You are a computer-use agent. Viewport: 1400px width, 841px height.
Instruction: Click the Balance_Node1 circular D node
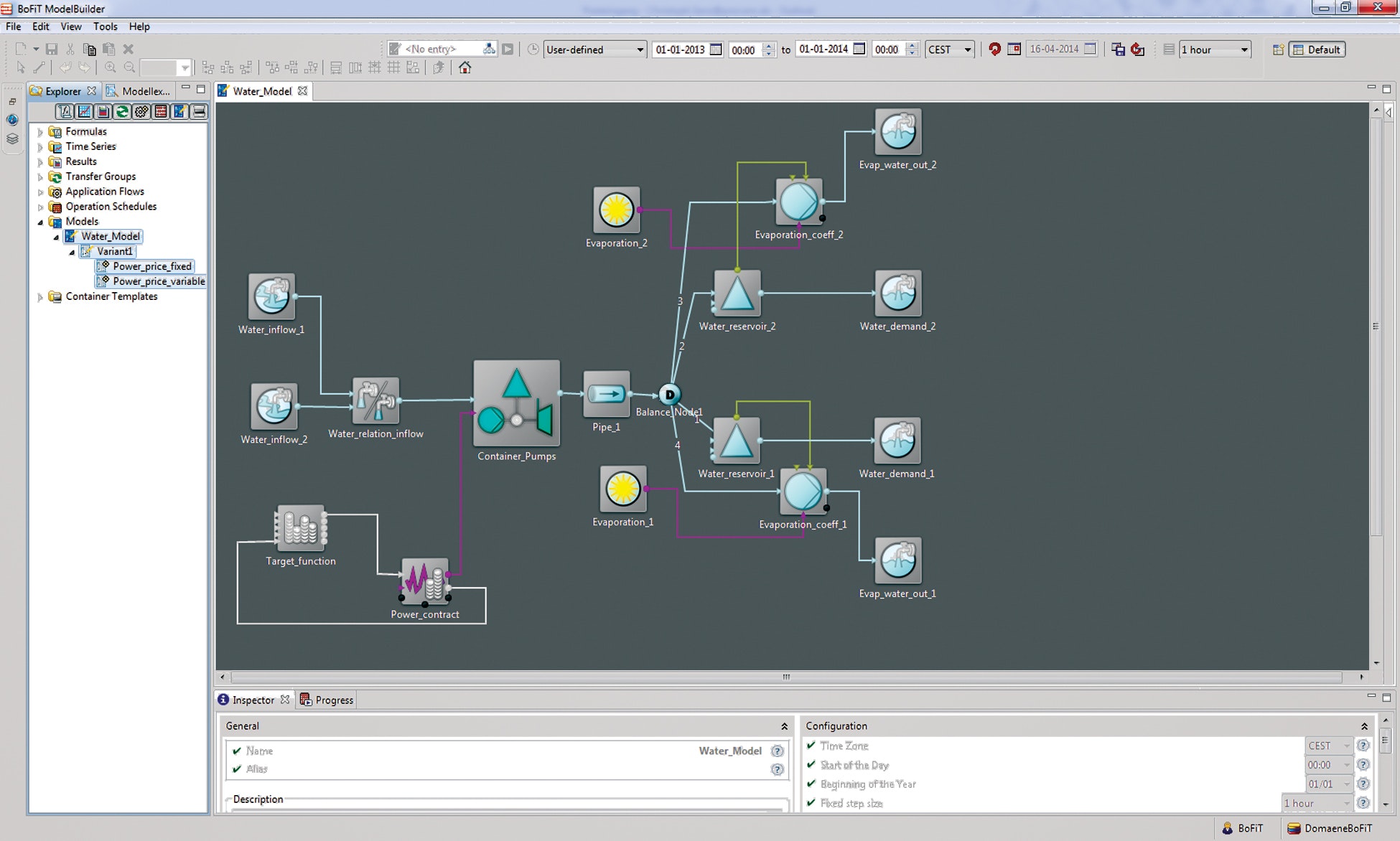pos(669,394)
